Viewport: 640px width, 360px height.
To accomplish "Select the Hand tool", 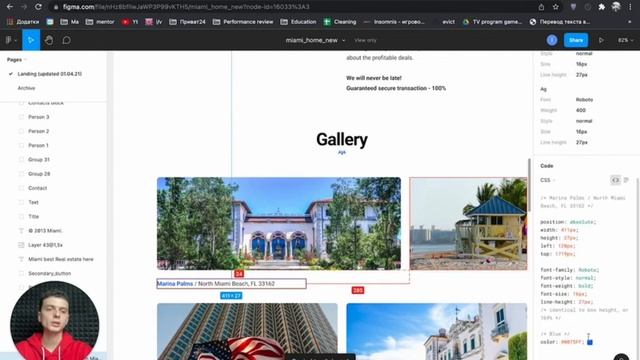I will 49,40.
